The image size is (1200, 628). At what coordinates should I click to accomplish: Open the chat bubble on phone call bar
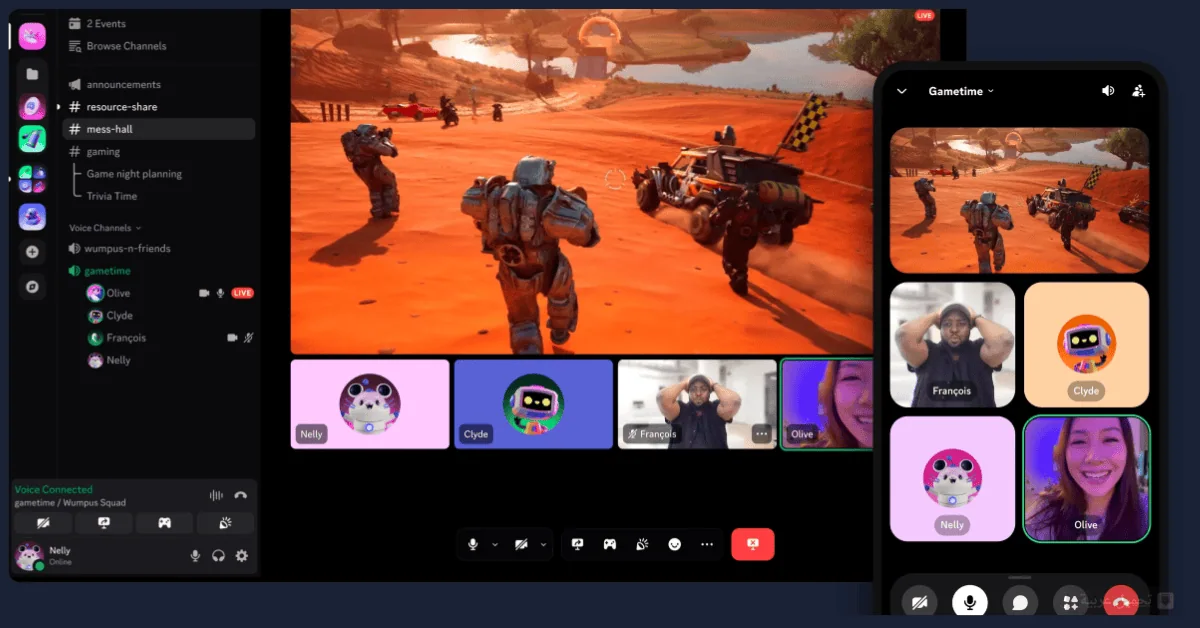point(1019,602)
